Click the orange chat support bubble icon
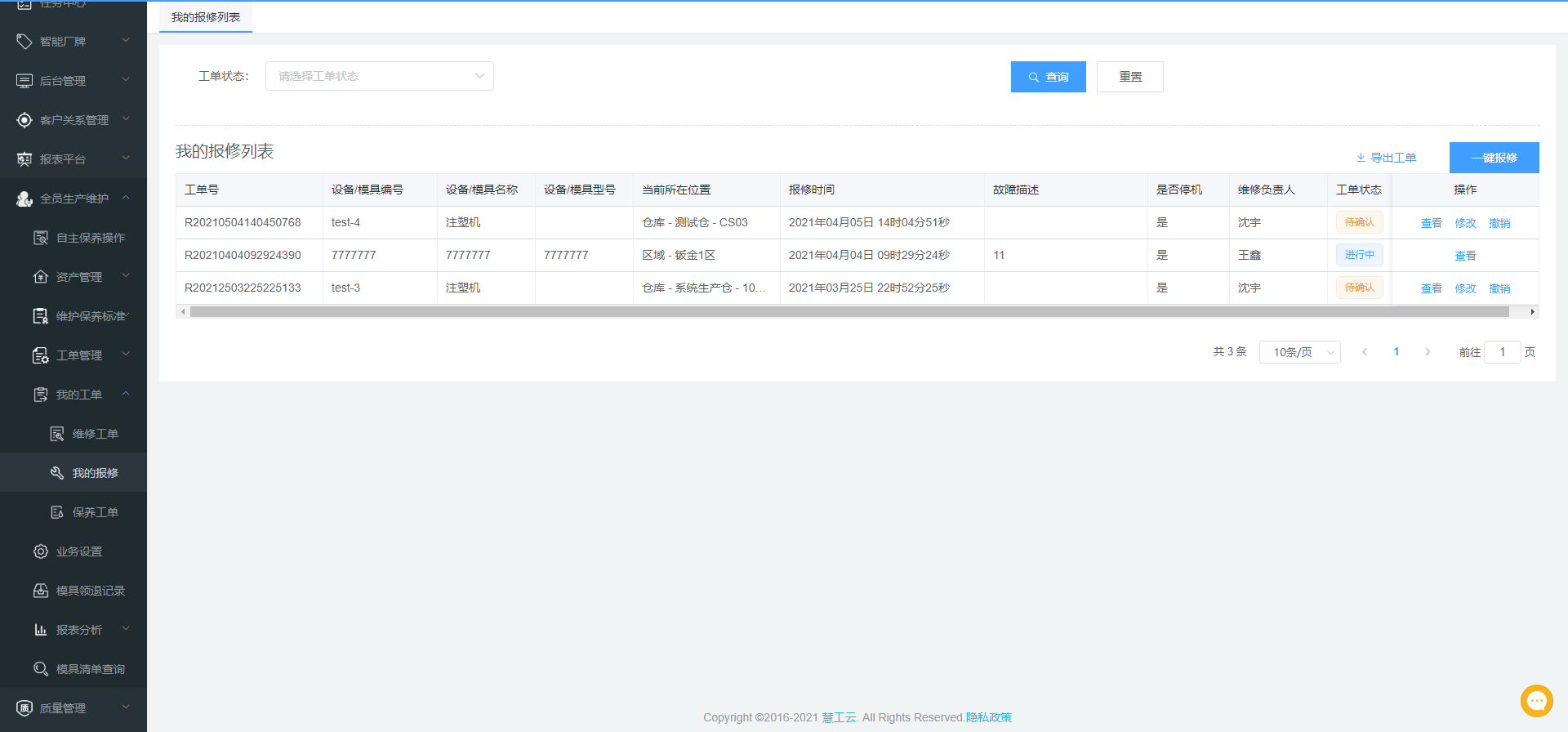Image resolution: width=1568 pixels, height=732 pixels. pyautogui.click(x=1536, y=701)
